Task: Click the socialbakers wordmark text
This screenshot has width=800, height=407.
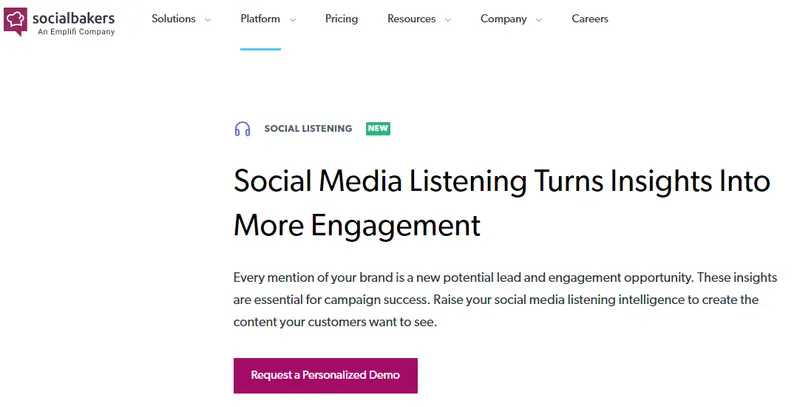Action: tap(72, 16)
